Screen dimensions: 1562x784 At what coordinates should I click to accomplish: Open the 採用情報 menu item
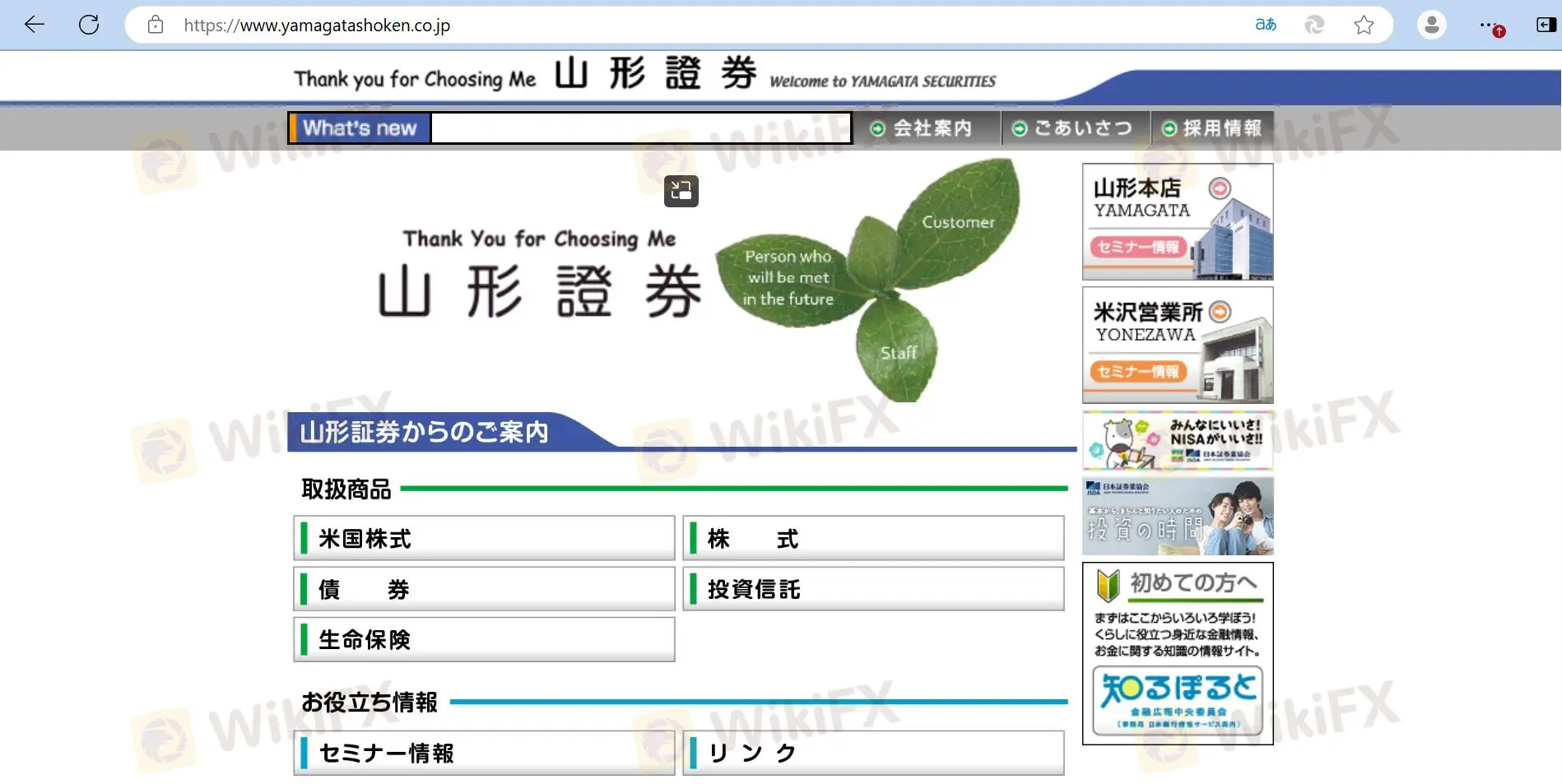pos(1212,128)
